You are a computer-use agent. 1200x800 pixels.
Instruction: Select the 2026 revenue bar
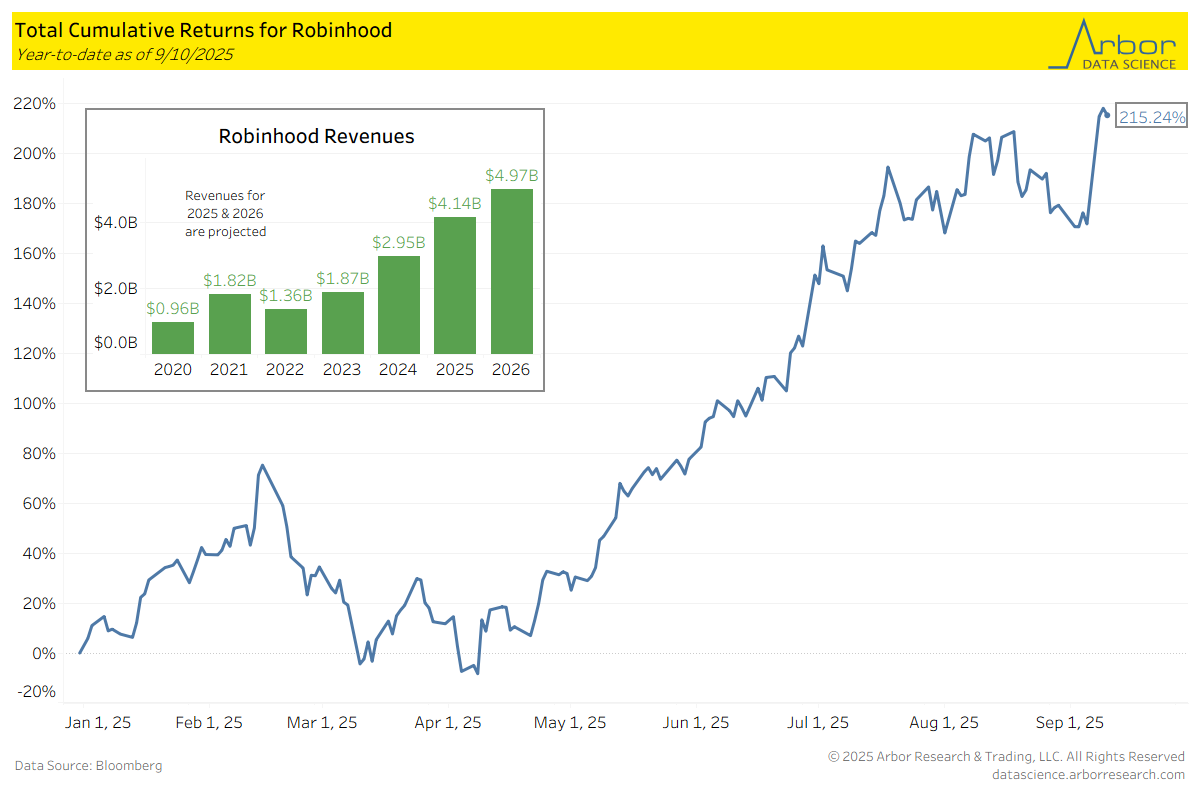[511, 271]
